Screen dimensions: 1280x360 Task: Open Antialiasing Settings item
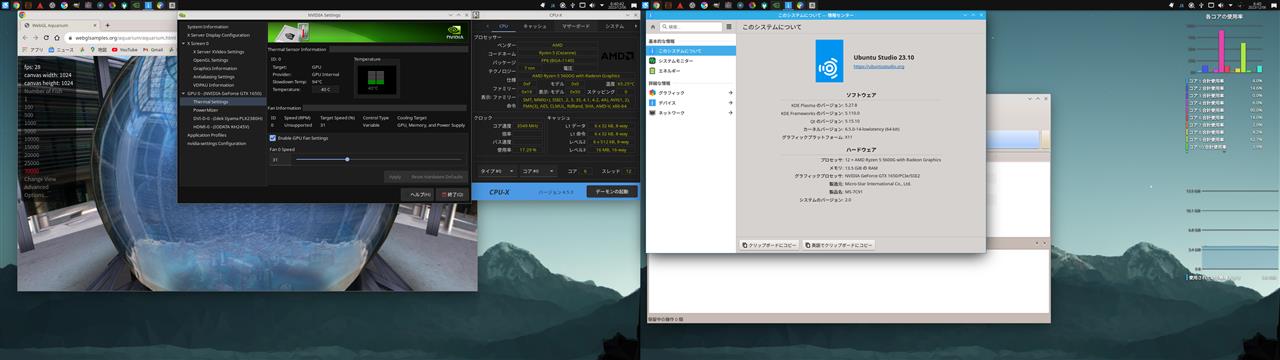click(214, 76)
